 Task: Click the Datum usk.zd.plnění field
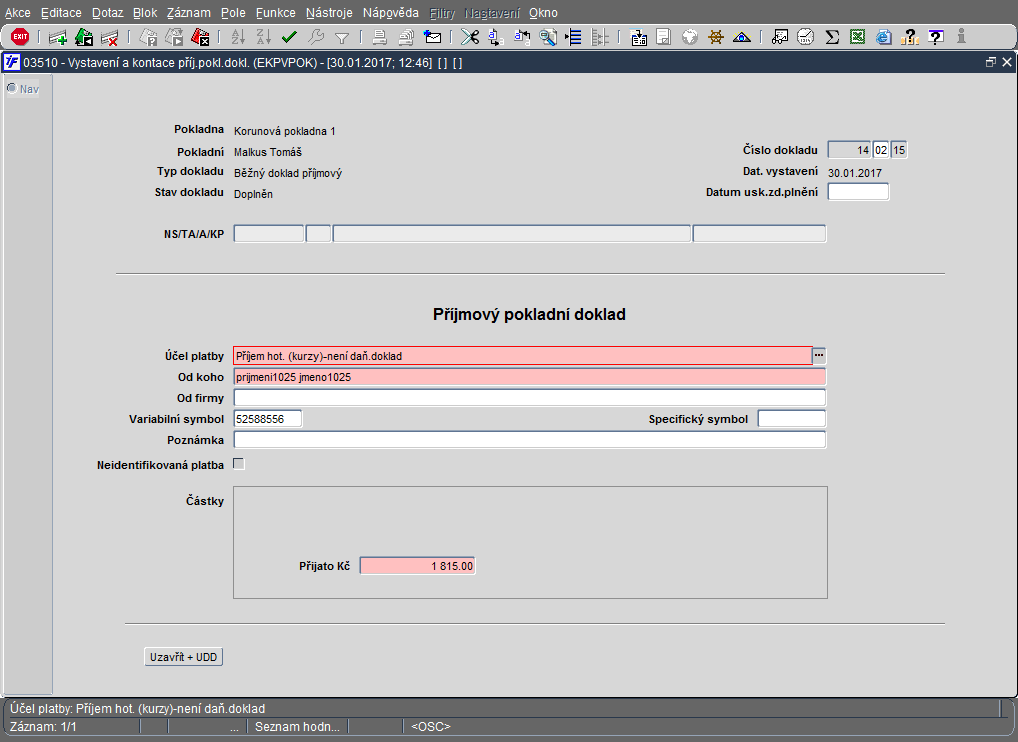point(858,192)
